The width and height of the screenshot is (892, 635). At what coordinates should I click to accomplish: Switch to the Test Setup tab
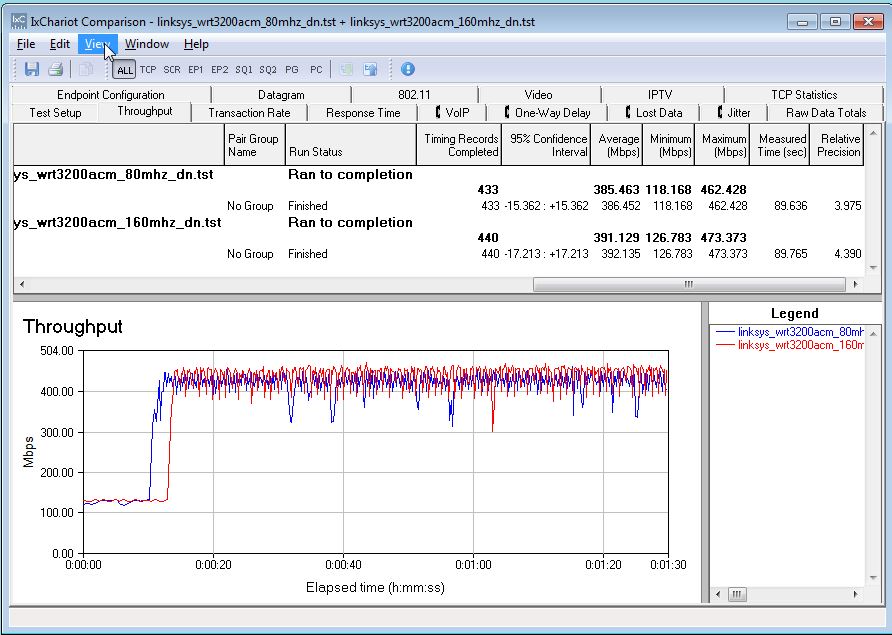(55, 113)
